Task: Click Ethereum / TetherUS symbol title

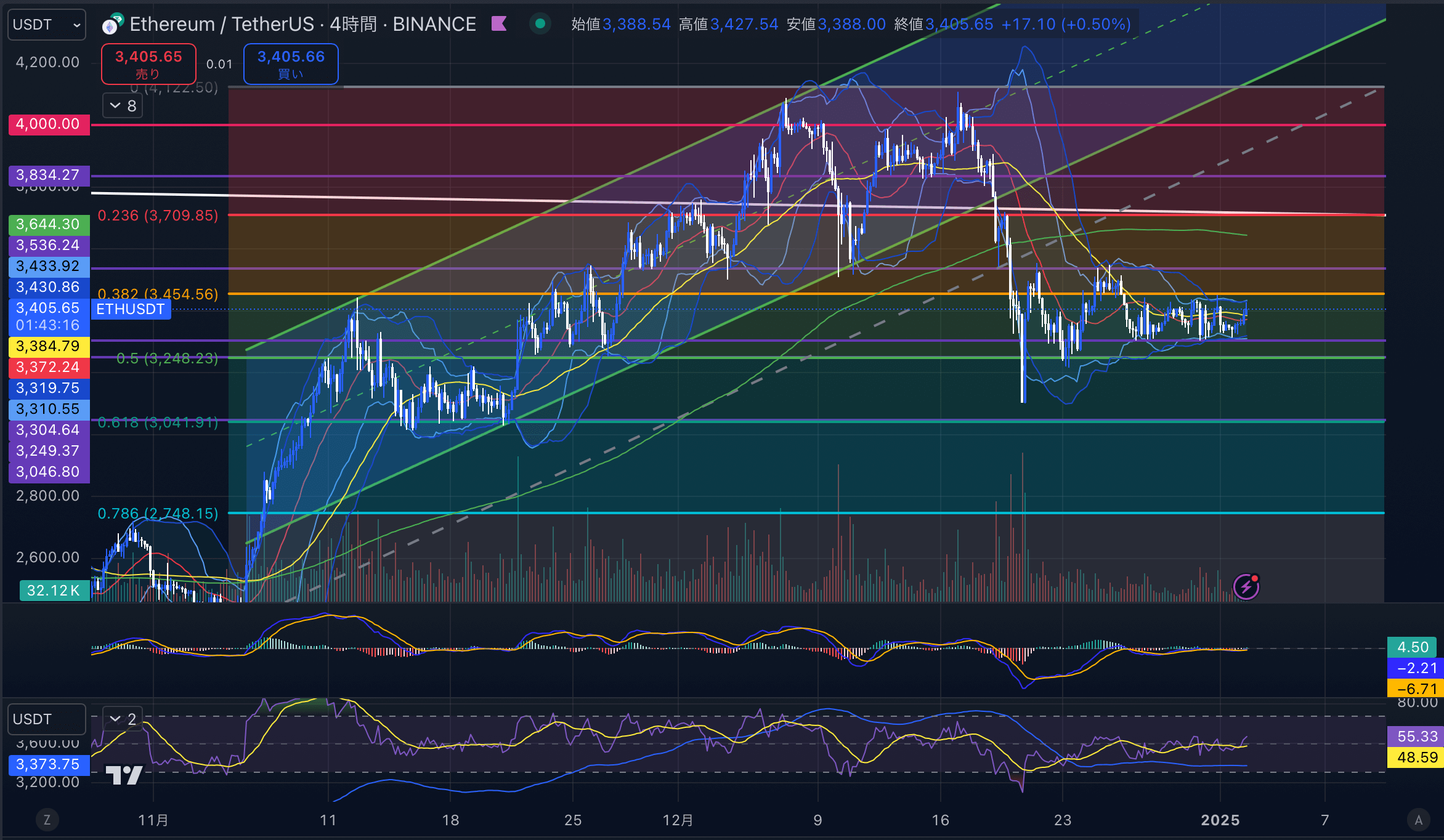Action: click(x=222, y=24)
